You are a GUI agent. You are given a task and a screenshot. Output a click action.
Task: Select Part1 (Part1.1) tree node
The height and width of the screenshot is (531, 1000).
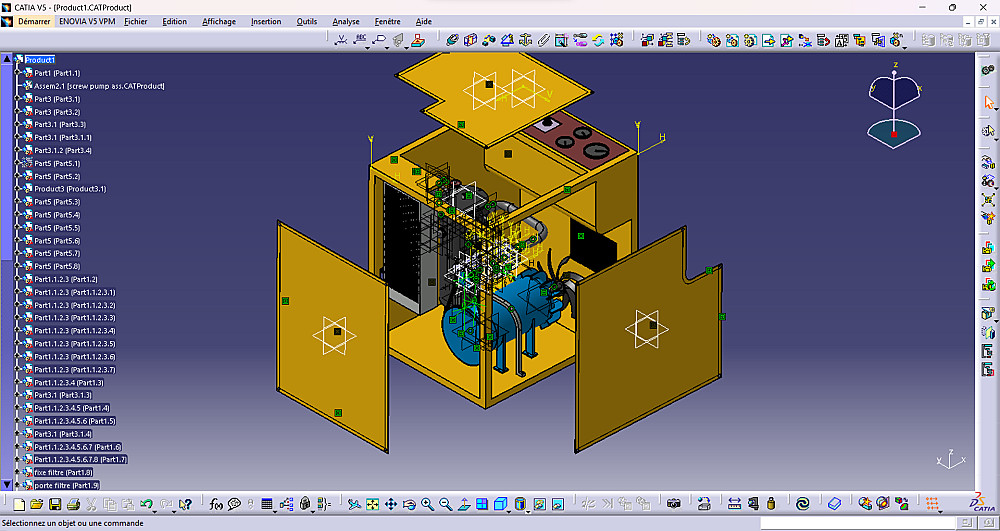pyautogui.click(x=57, y=73)
